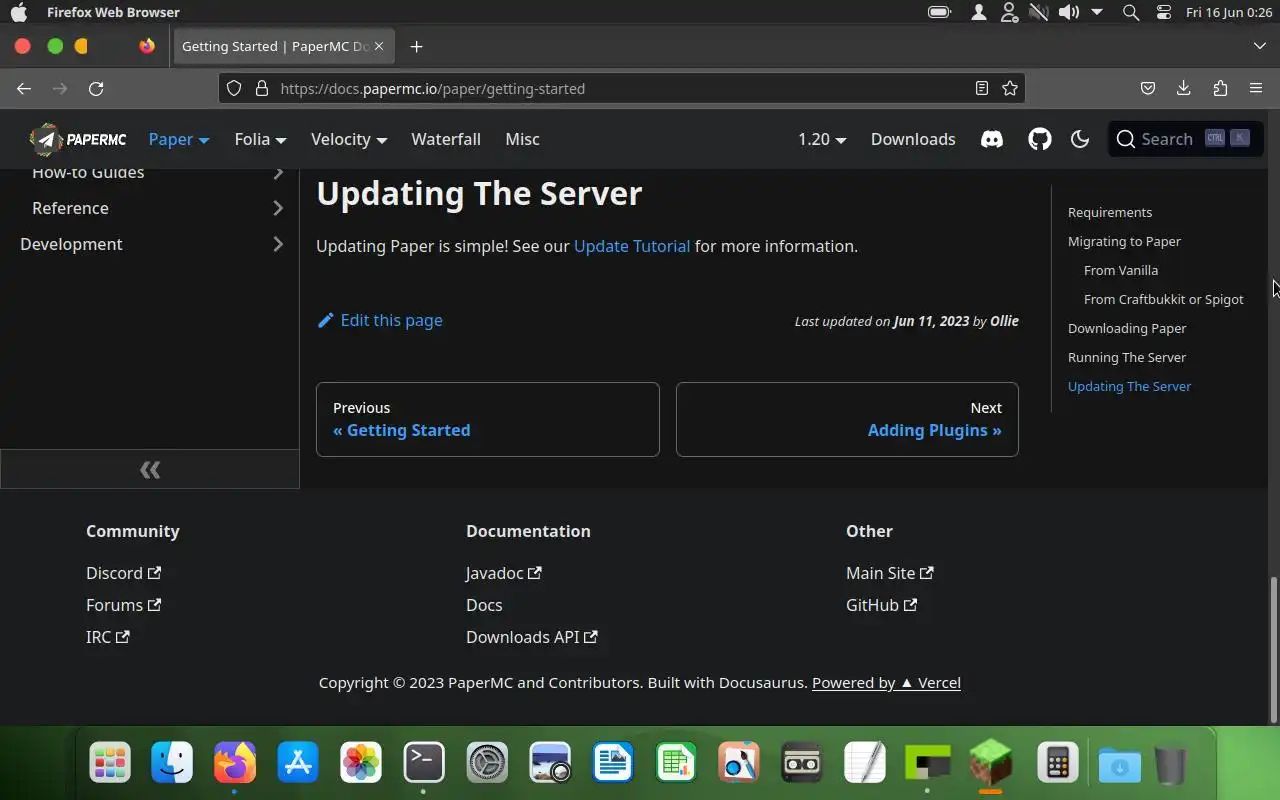The width and height of the screenshot is (1280, 800).
Task: Click the pencil Edit this page icon
Action: 325,320
